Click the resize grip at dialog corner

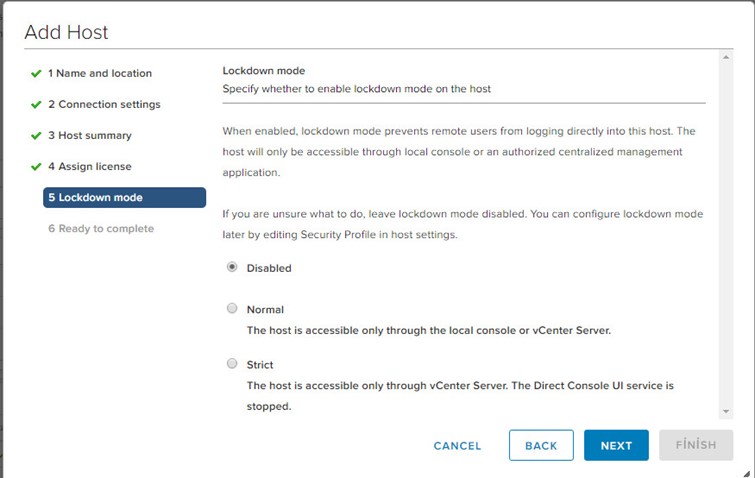[746, 474]
